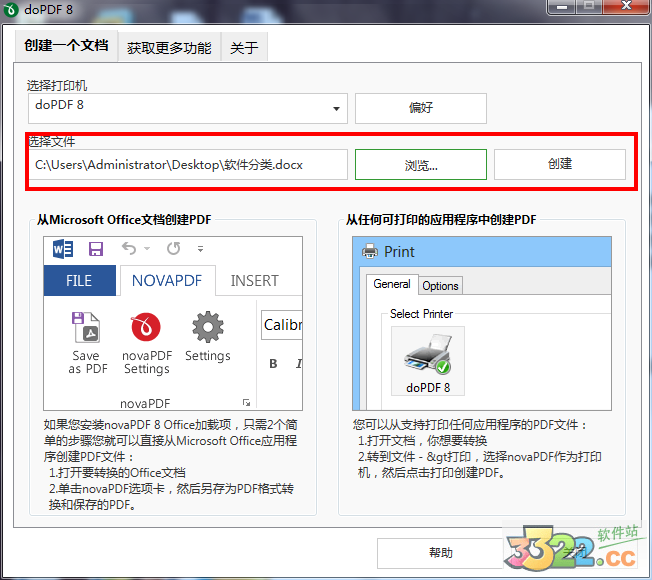Close the doPDF 8 window
This screenshot has width=652, height=580.
pyautogui.click(x=626, y=6)
